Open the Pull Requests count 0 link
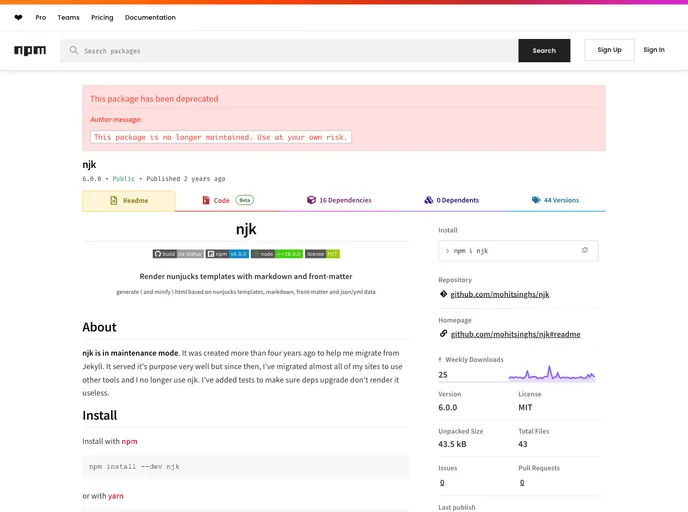The height and width of the screenshot is (512, 688). 522,483
